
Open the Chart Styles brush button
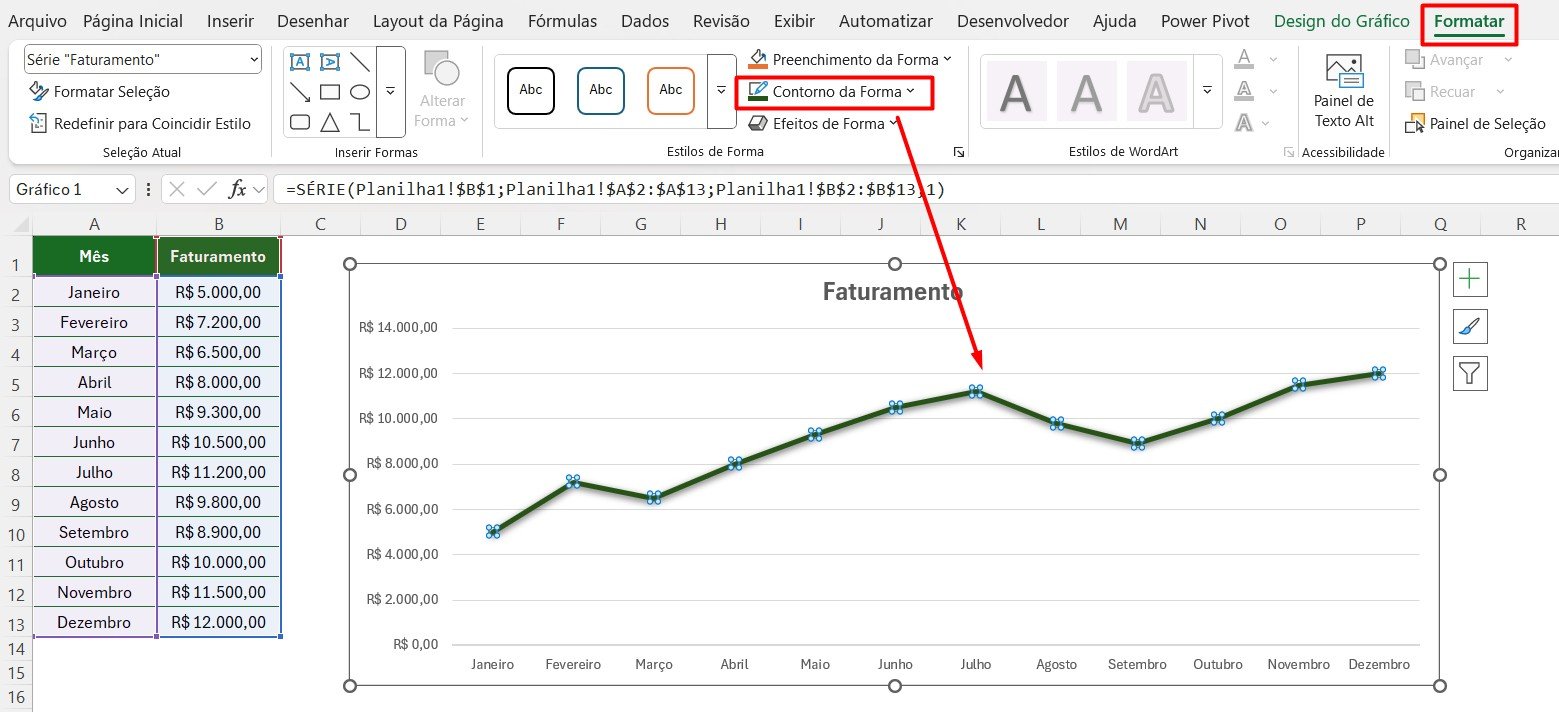(1470, 326)
